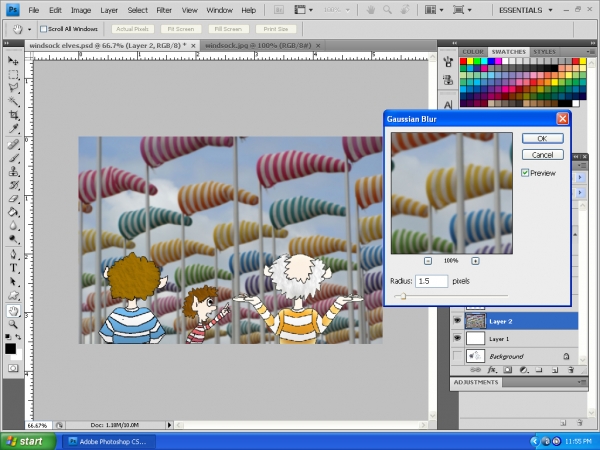This screenshot has height=450, width=600.
Task: Pick the red swatch in Swatches panel
Action: (x=463, y=61)
